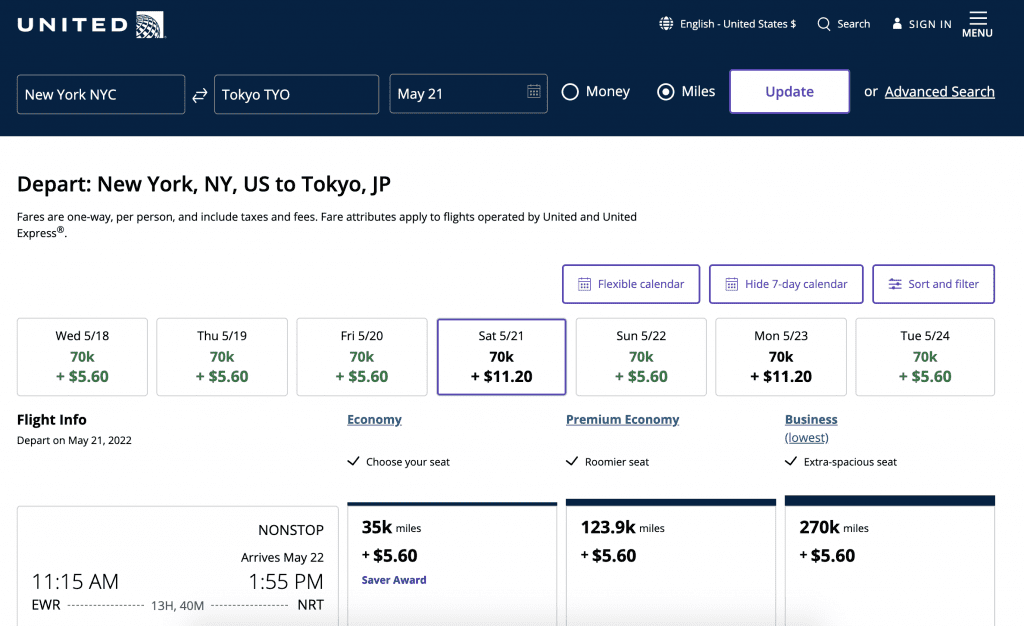Click the SIGN IN link
This screenshot has height=626, width=1024.
pos(930,24)
